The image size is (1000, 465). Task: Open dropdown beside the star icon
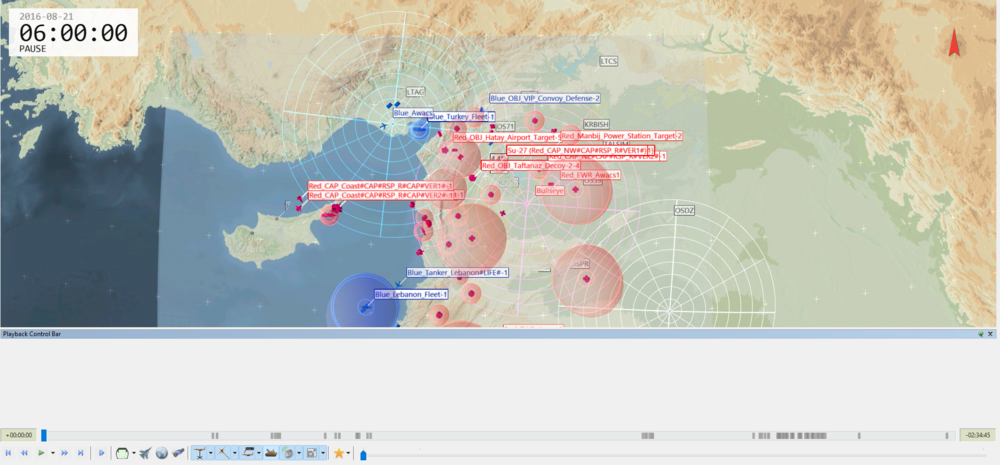[348, 453]
